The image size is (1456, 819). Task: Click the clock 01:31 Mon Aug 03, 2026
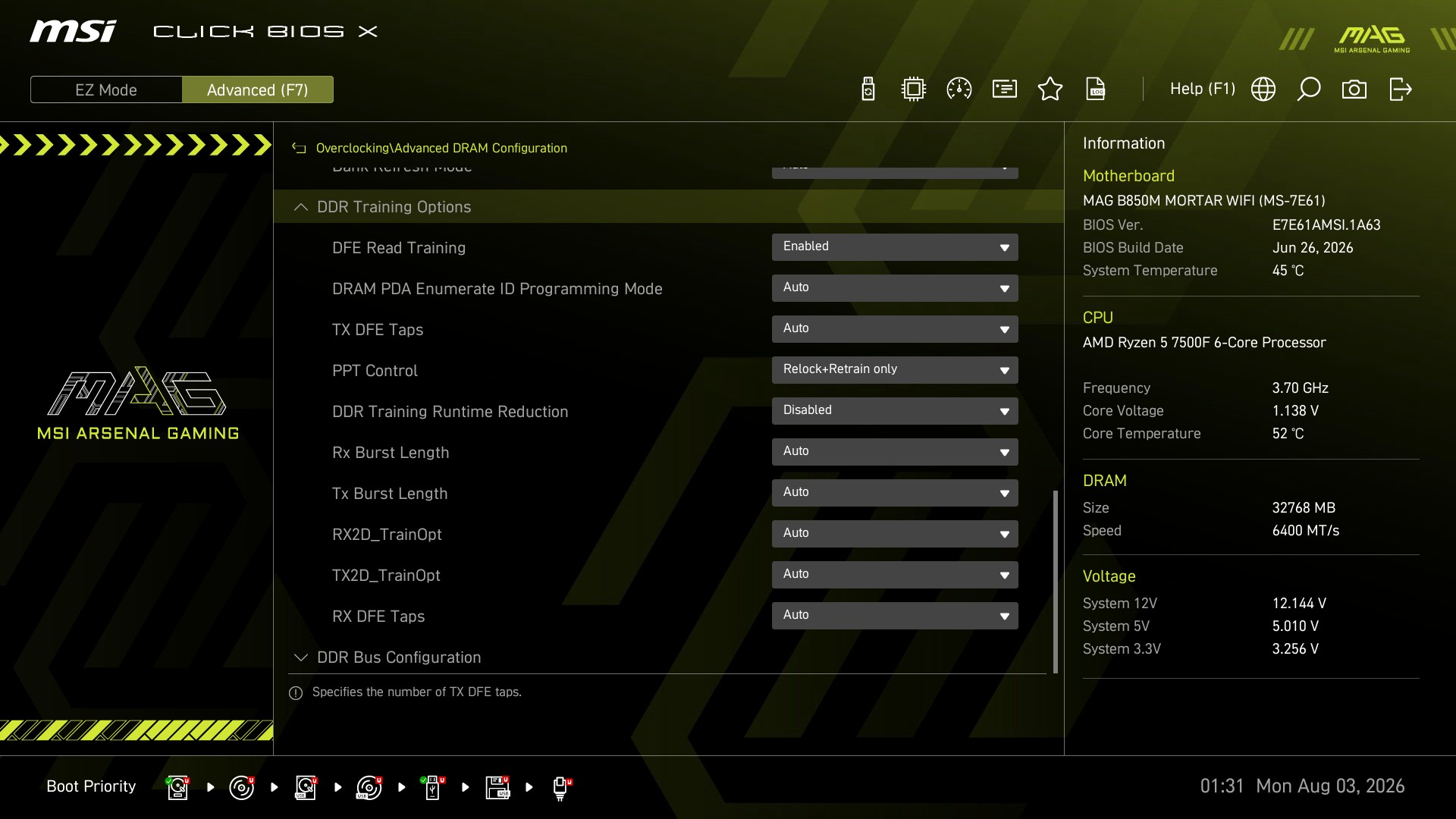tap(1302, 786)
